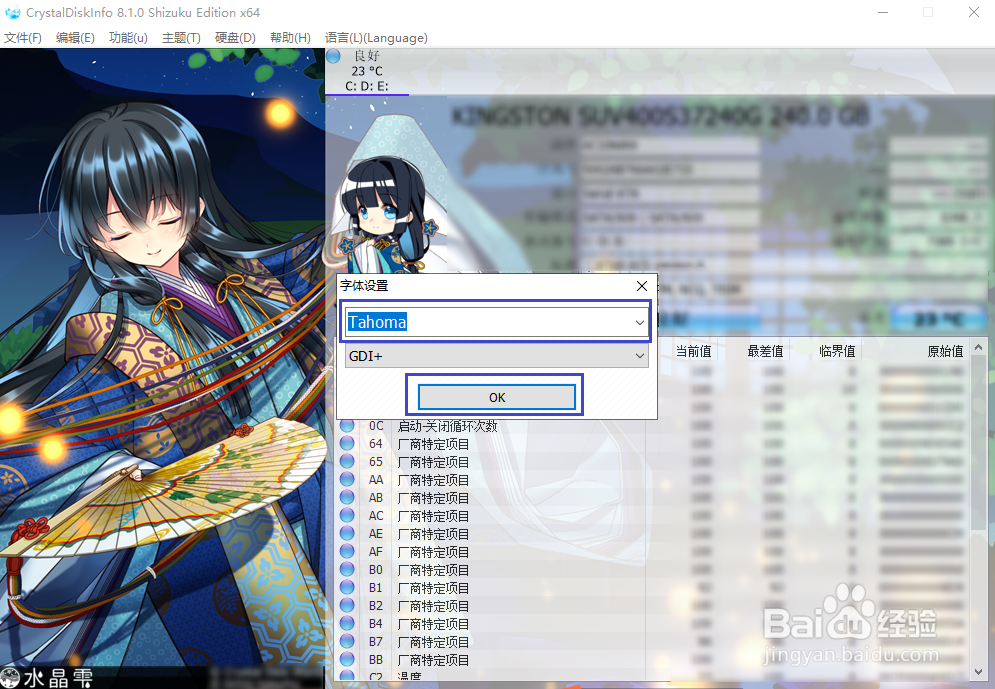
Task: Click the ID cell 65
Action: 376,462
